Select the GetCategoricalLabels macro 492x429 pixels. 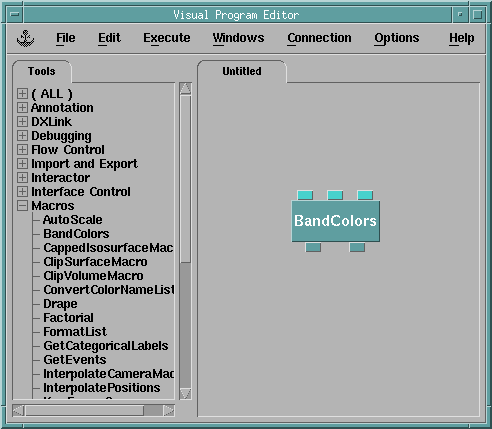(x=106, y=346)
